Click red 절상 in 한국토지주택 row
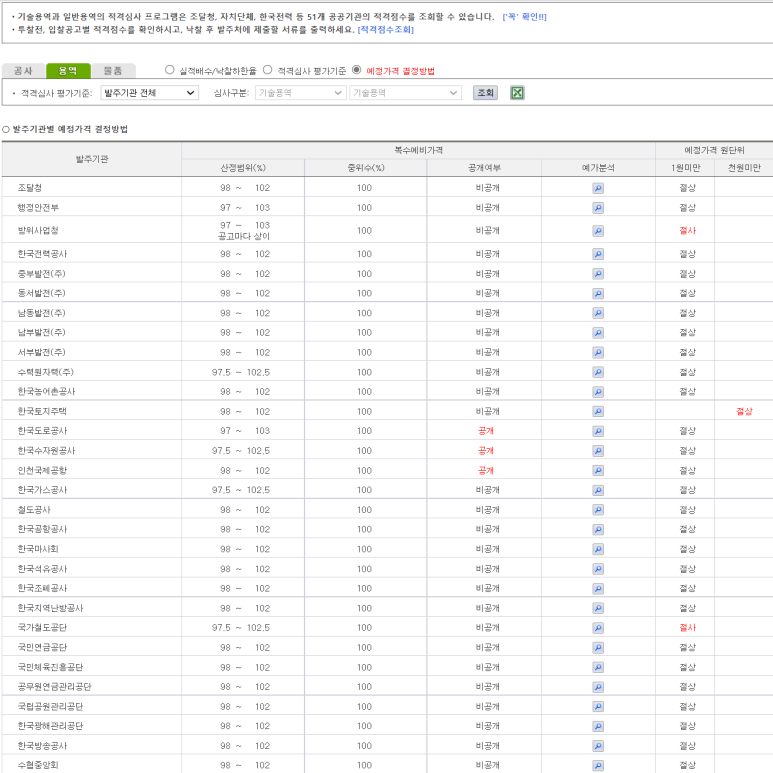 [x=744, y=411]
